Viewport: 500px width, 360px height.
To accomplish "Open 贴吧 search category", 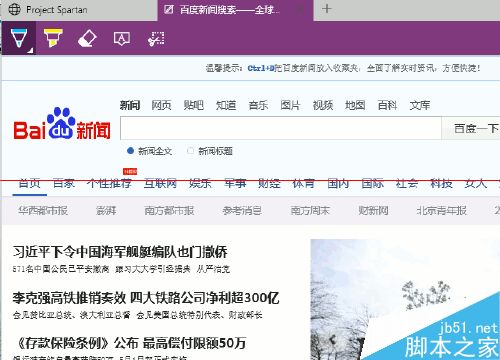I will coord(194,105).
